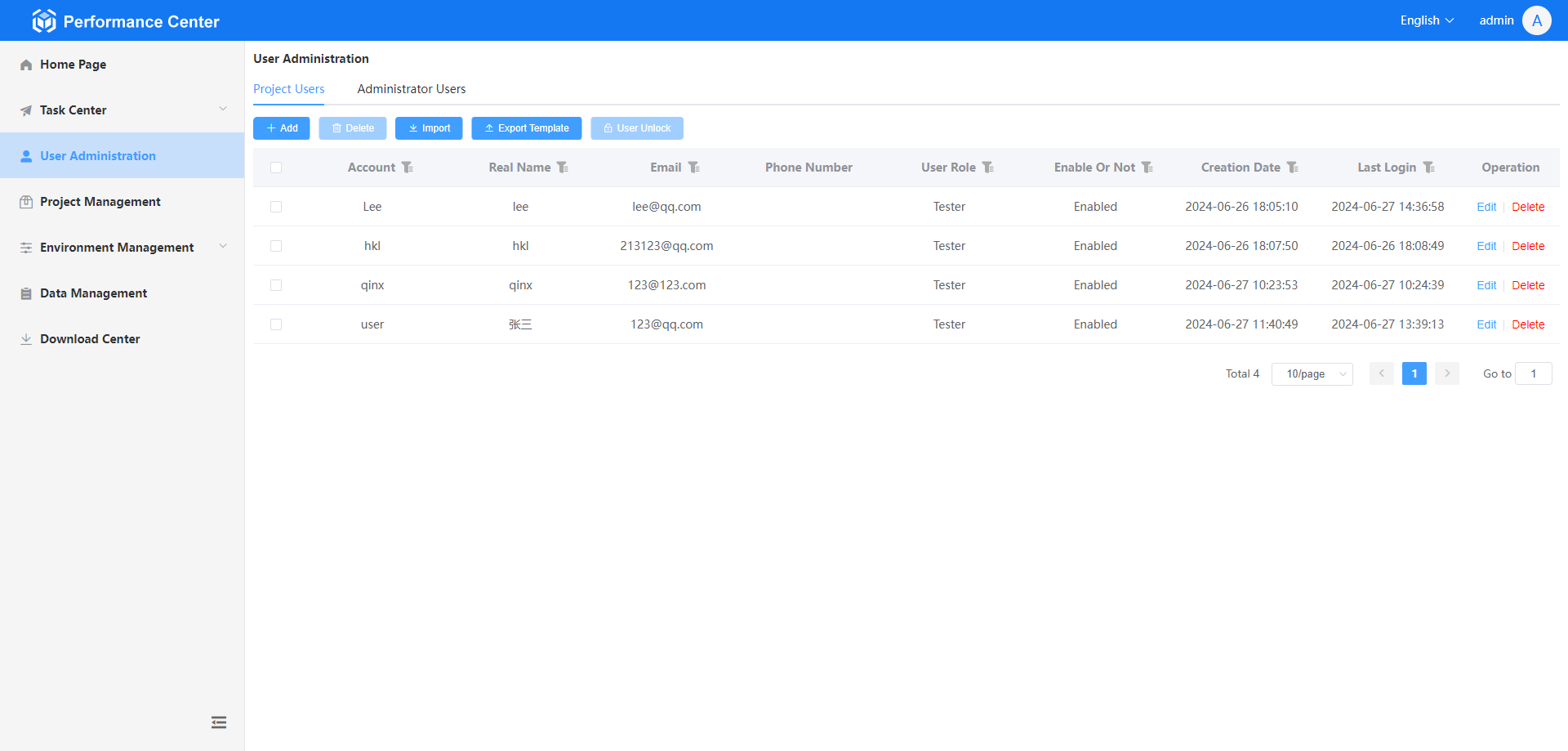The image size is (1568, 751).
Task: Click the Account column filter icon
Action: click(407, 168)
